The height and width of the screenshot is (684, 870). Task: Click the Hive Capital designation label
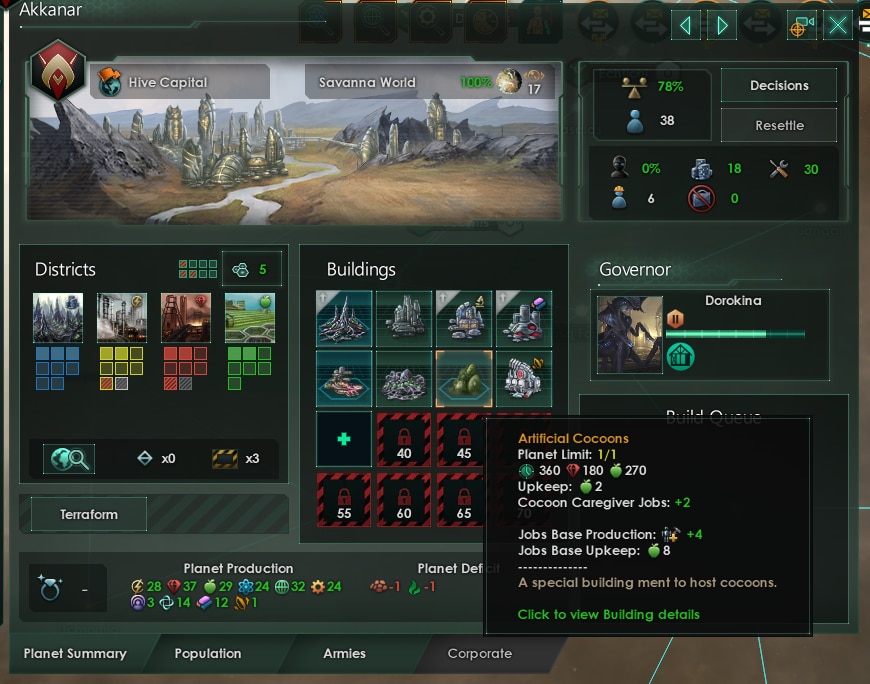[x=168, y=82]
